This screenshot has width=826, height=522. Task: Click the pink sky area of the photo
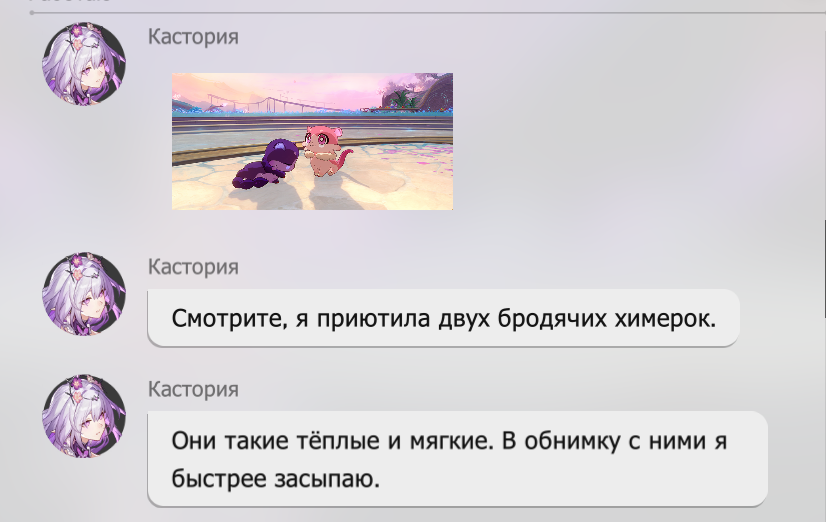pos(295,85)
